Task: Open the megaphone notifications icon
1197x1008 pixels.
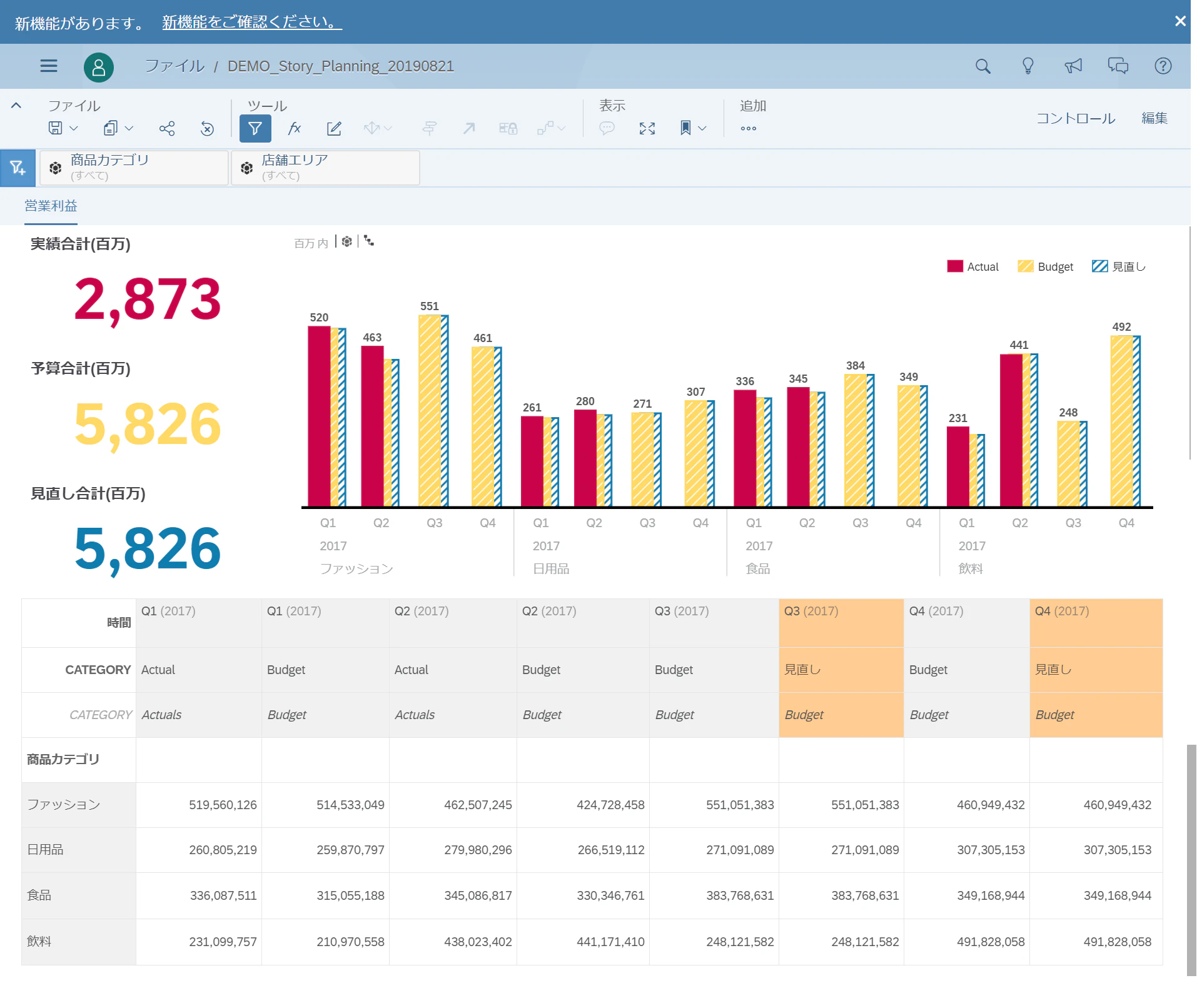Action: (x=1073, y=66)
